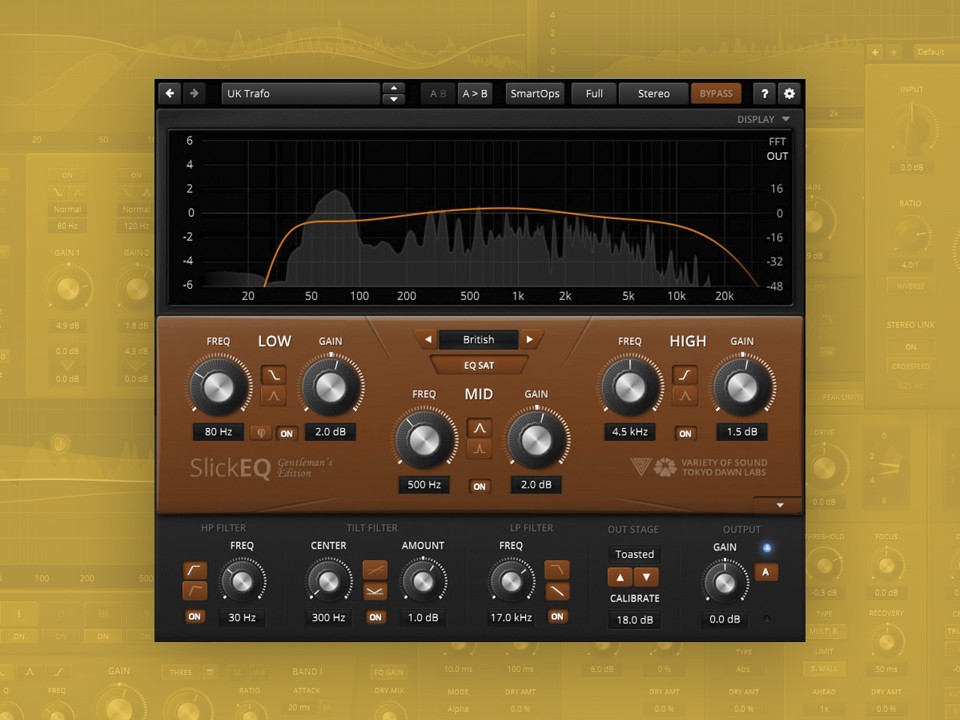Click the LP 17.0 kHz value field
The height and width of the screenshot is (720, 960).
click(511, 617)
